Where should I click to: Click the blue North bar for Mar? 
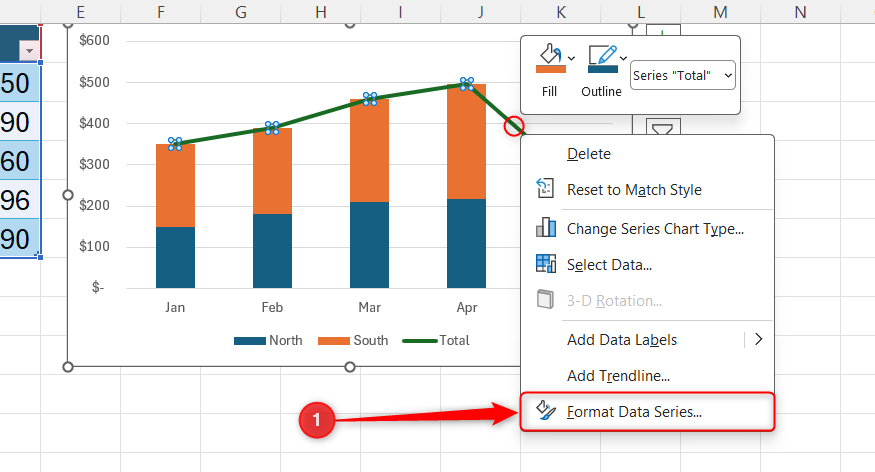click(369, 245)
